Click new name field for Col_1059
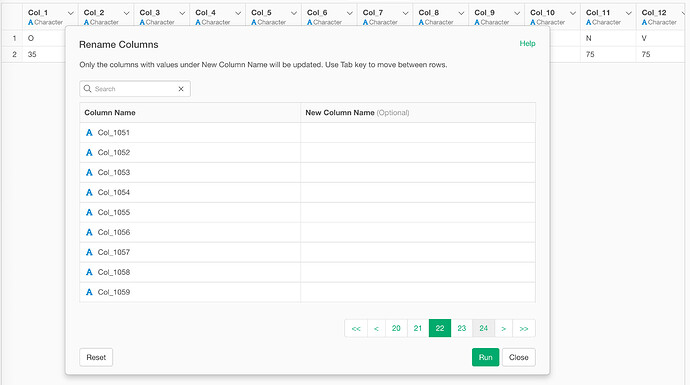This screenshot has height=385, width=690. coord(418,292)
